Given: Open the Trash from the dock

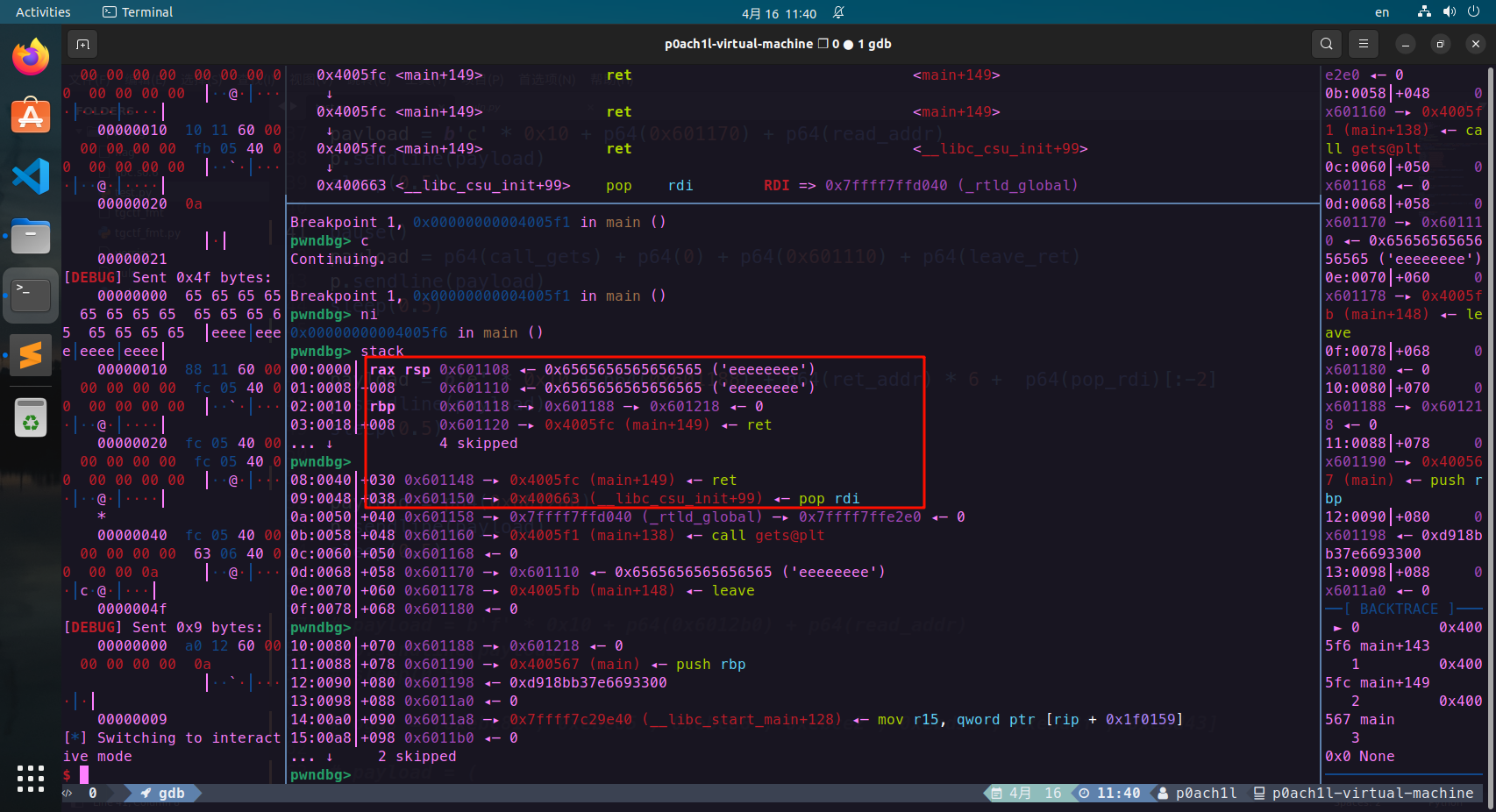Looking at the screenshot, I should [x=31, y=417].
